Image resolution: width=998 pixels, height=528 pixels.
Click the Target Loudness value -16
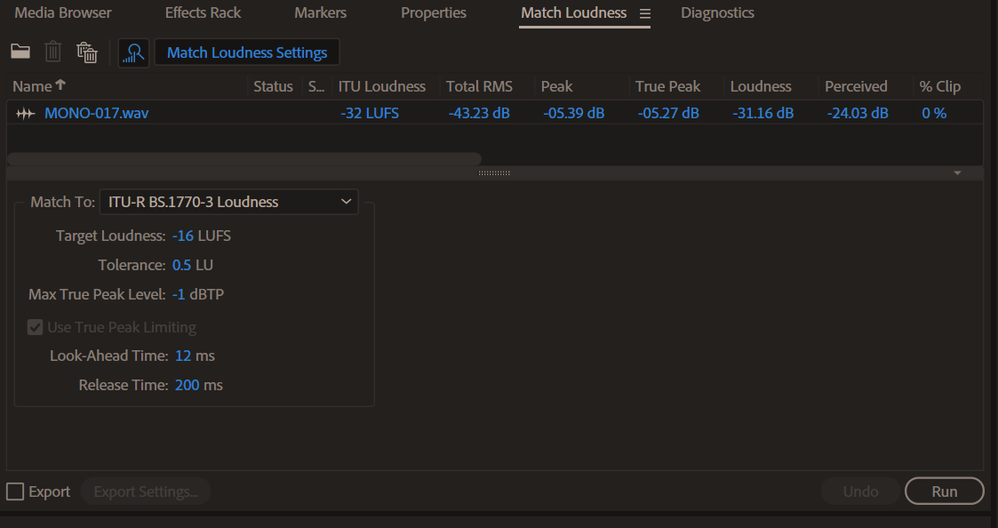183,235
